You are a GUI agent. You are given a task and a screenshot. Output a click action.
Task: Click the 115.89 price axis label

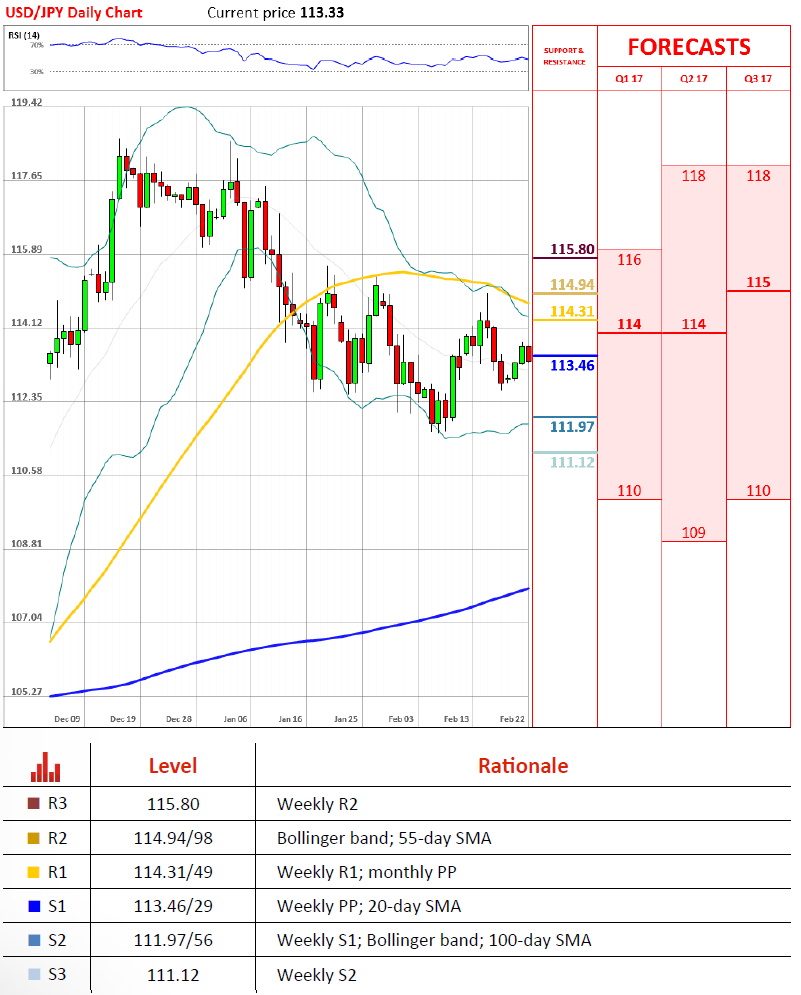[27, 249]
